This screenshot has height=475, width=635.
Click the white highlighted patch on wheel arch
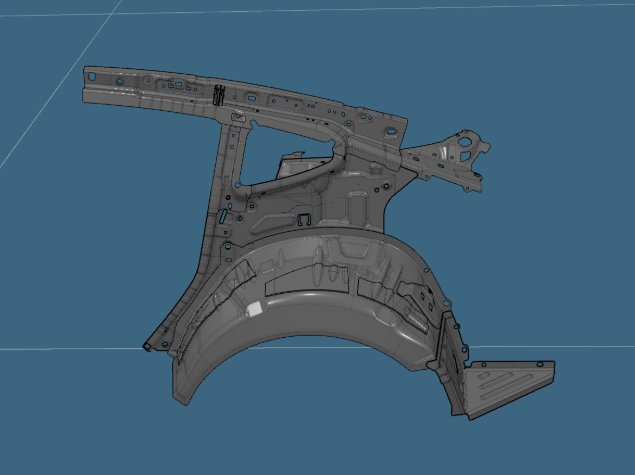(x=255, y=309)
